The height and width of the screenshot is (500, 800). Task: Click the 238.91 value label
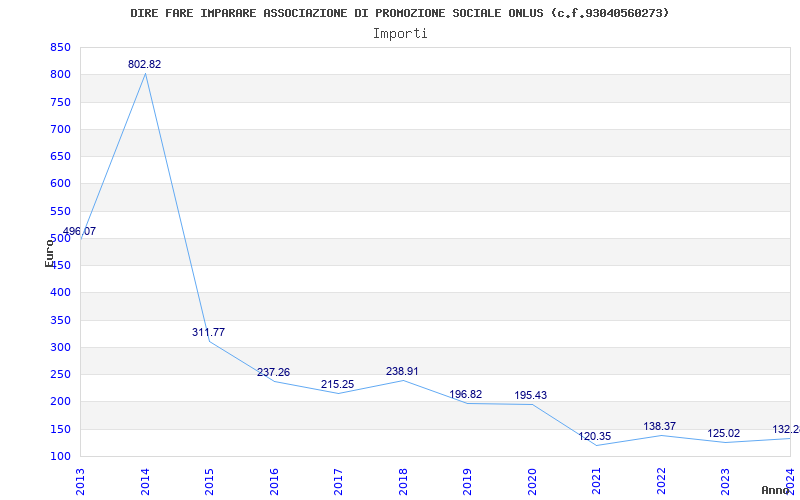point(402,371)
